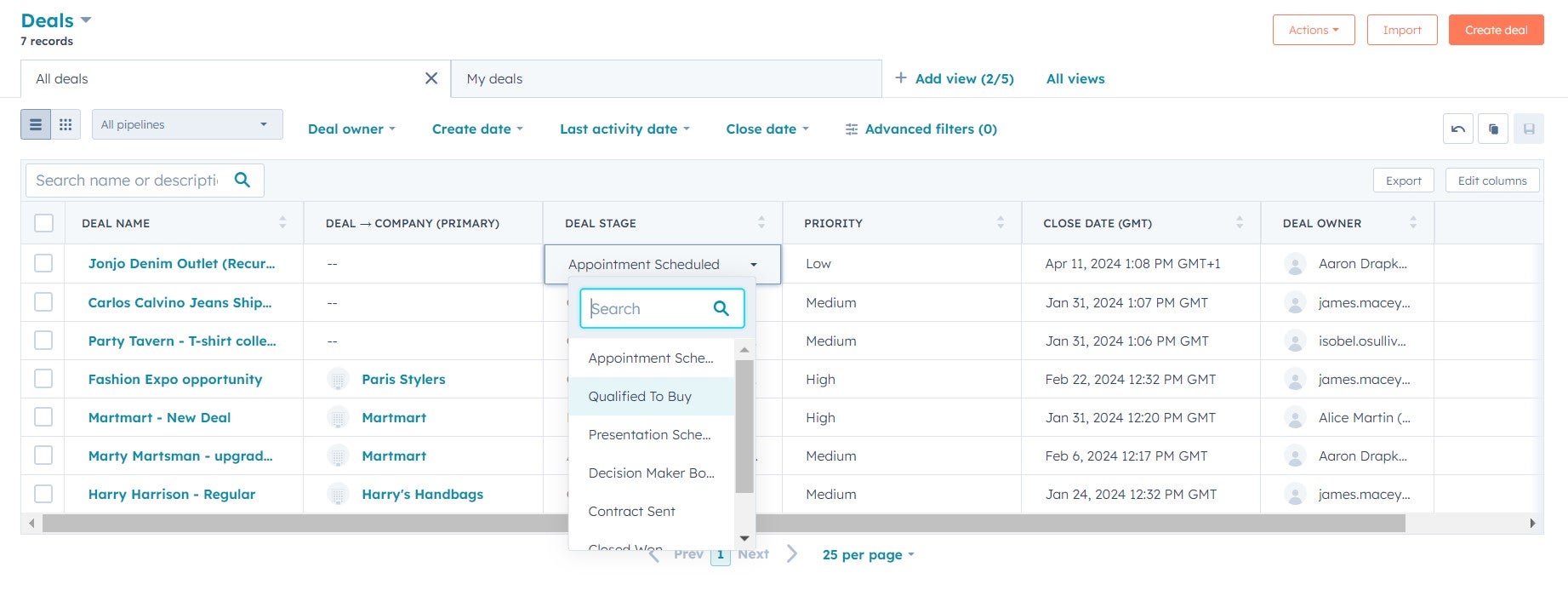
Task: Switch to list view icon
Action: point(36,125)
